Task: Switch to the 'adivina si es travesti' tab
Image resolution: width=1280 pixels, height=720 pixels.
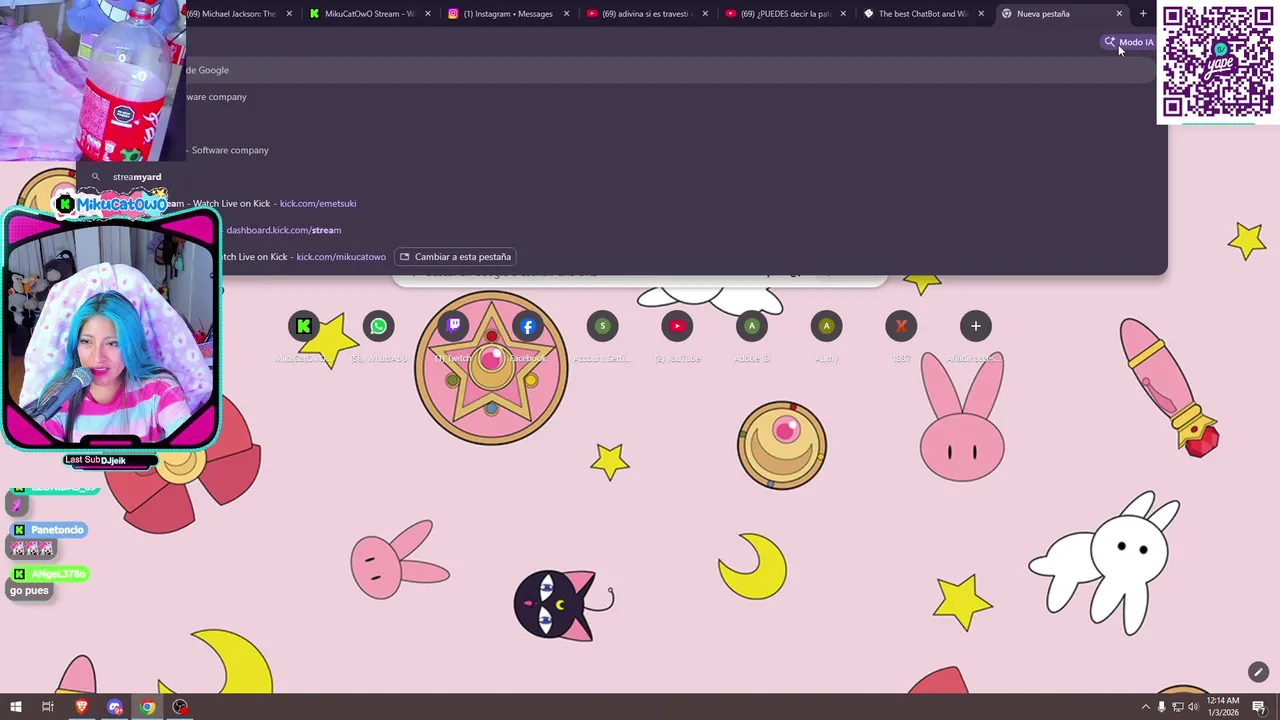Action: pos(646,14)
